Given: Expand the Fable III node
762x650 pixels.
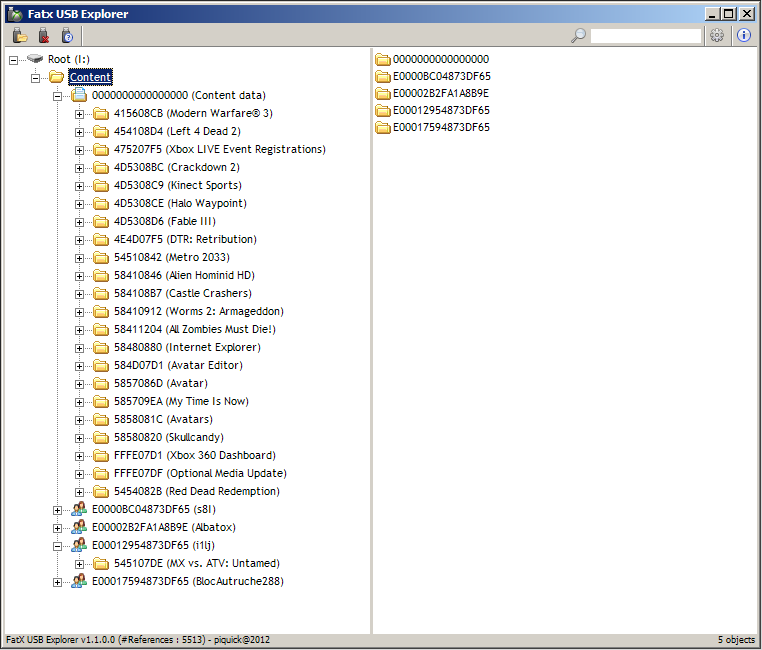Looking at the screenshot, I should pyautogui.click(x=79, y=222).
